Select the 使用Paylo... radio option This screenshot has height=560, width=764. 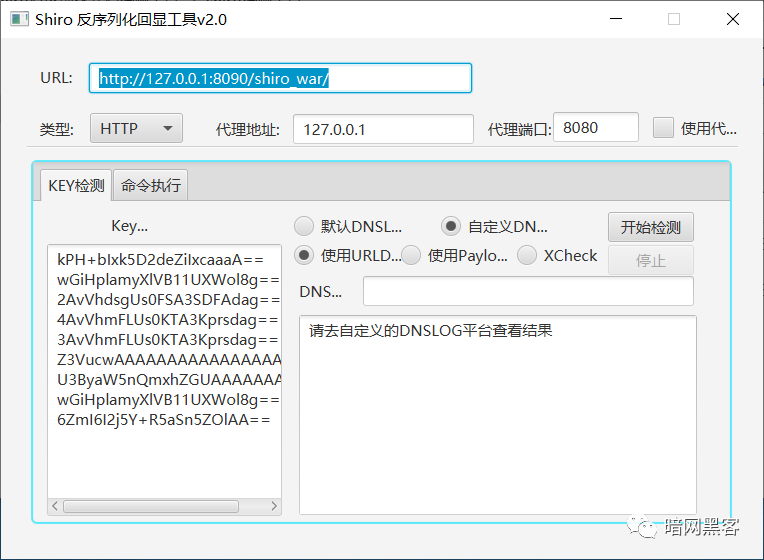pyautogui.click(x=411, y=255)
